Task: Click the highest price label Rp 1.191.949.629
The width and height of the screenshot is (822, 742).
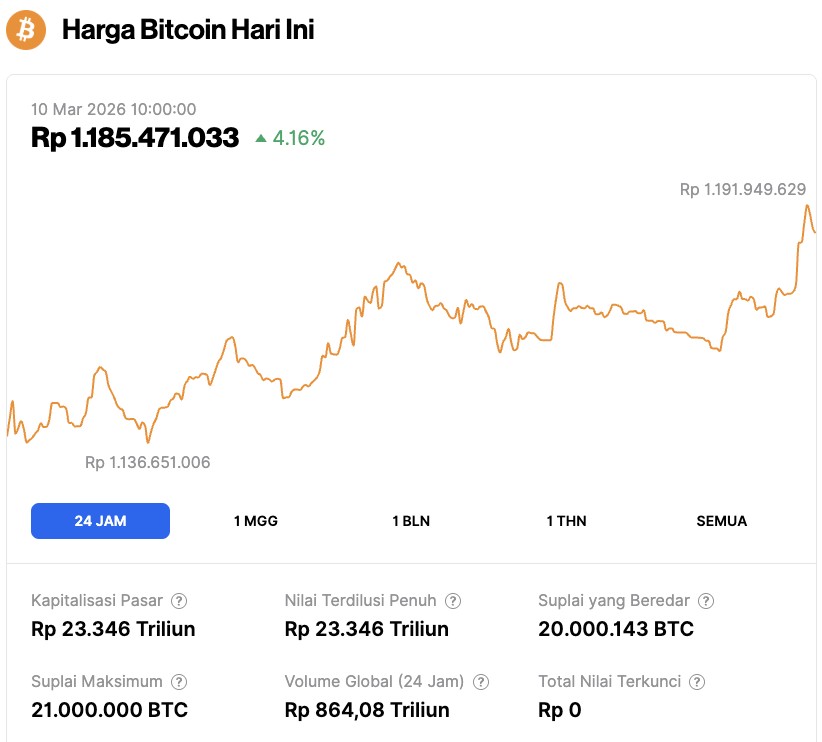Action: point(744,189)
